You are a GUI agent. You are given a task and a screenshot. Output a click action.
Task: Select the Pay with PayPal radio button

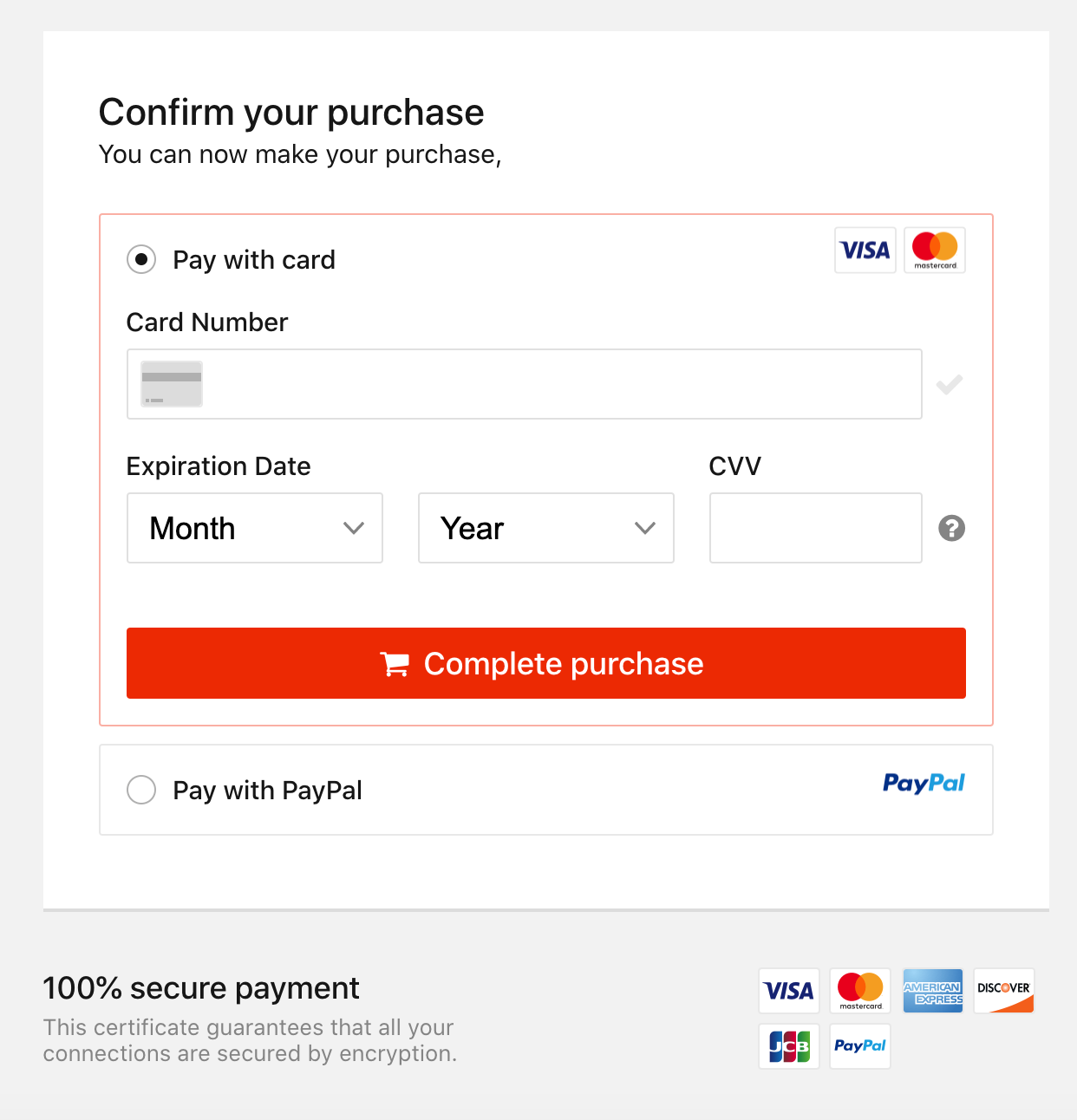point(141,790)
